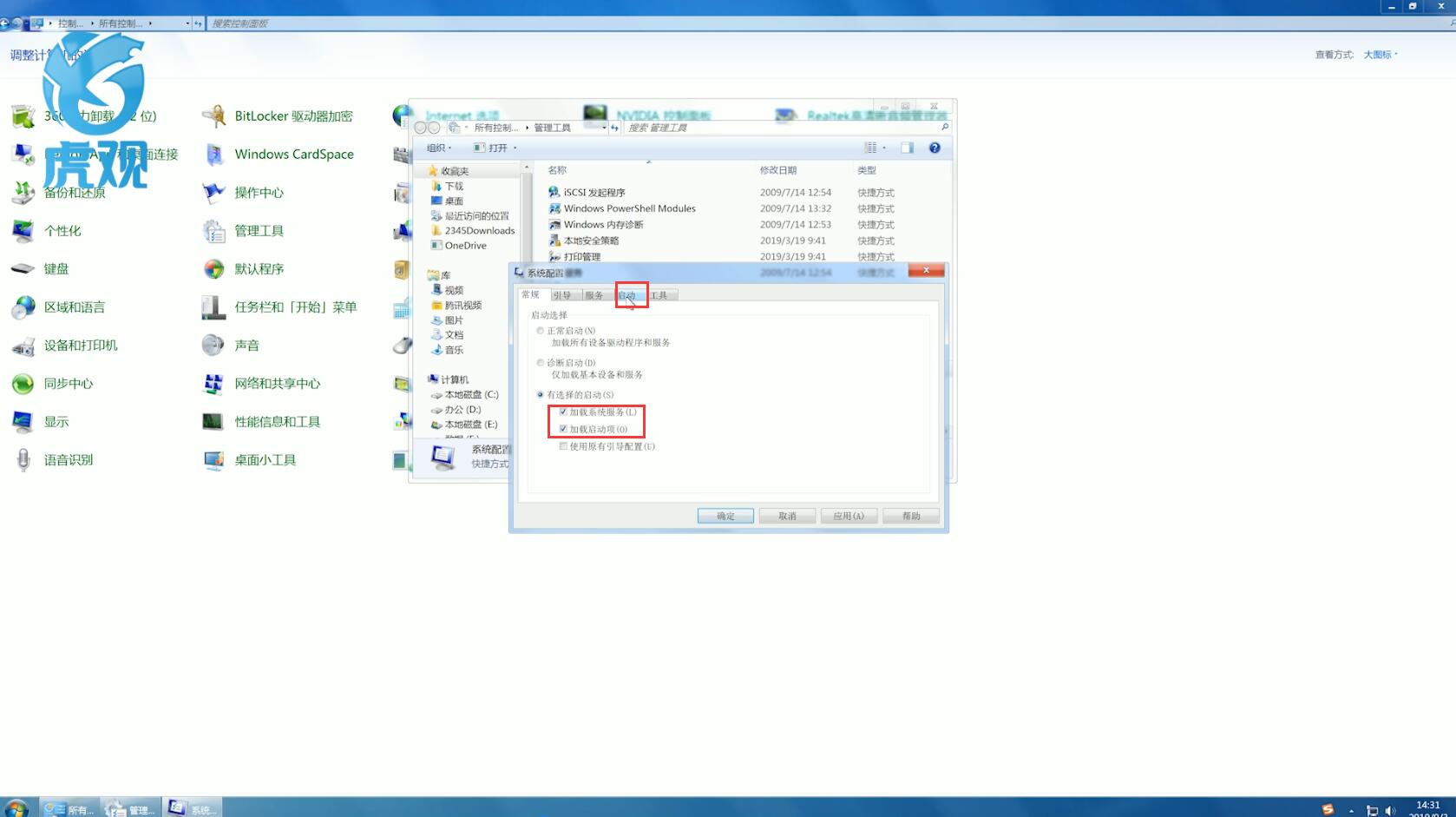Select 办公 (D:) drive in the navigation pane
The height and width of the screenshot is (817, 1456).
click(456, 410)
